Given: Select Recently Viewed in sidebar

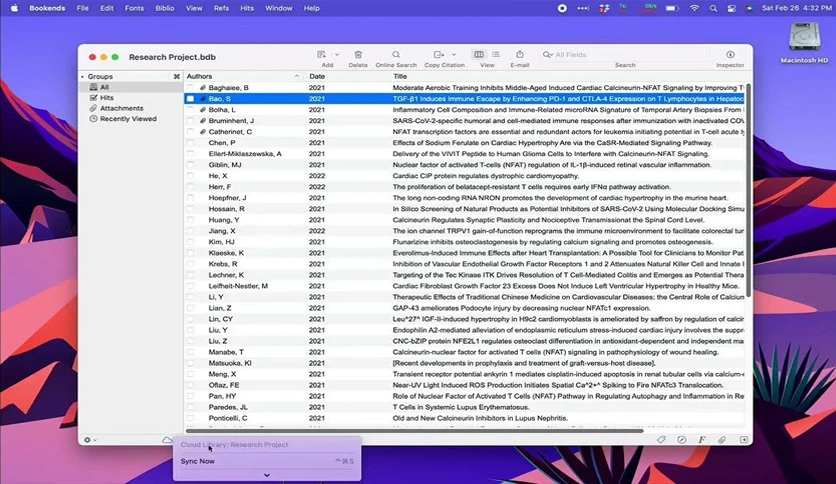Looking at the screenshot, I should 131,119.
